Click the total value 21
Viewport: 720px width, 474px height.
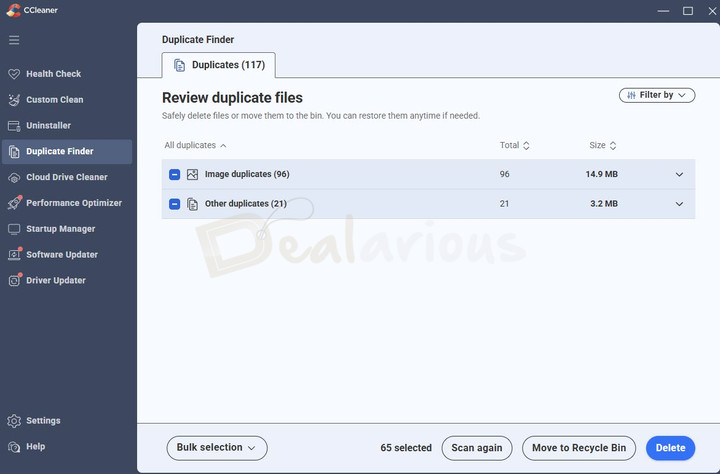[x=504, y=204]
